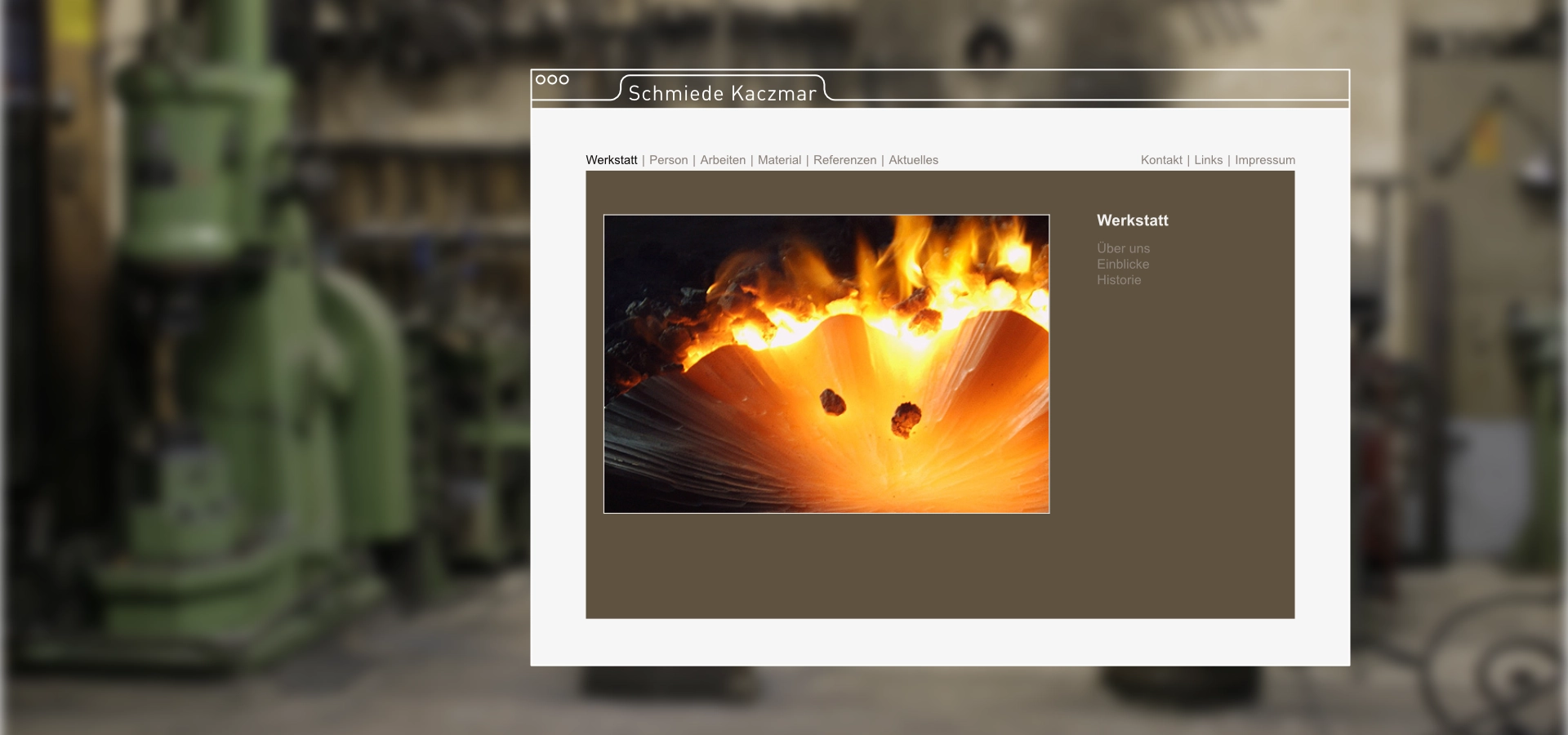Select Einblicke in the side menu
This screenshot has width=1568, height=735.
pos(1123,264)
